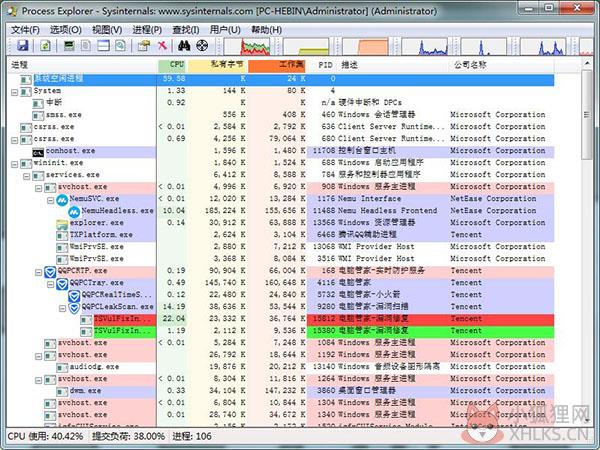Click the vertical scrollbar up arrow
Viewport: 600px width, 450px height.
pyautogui.click(x=587, y=64)
